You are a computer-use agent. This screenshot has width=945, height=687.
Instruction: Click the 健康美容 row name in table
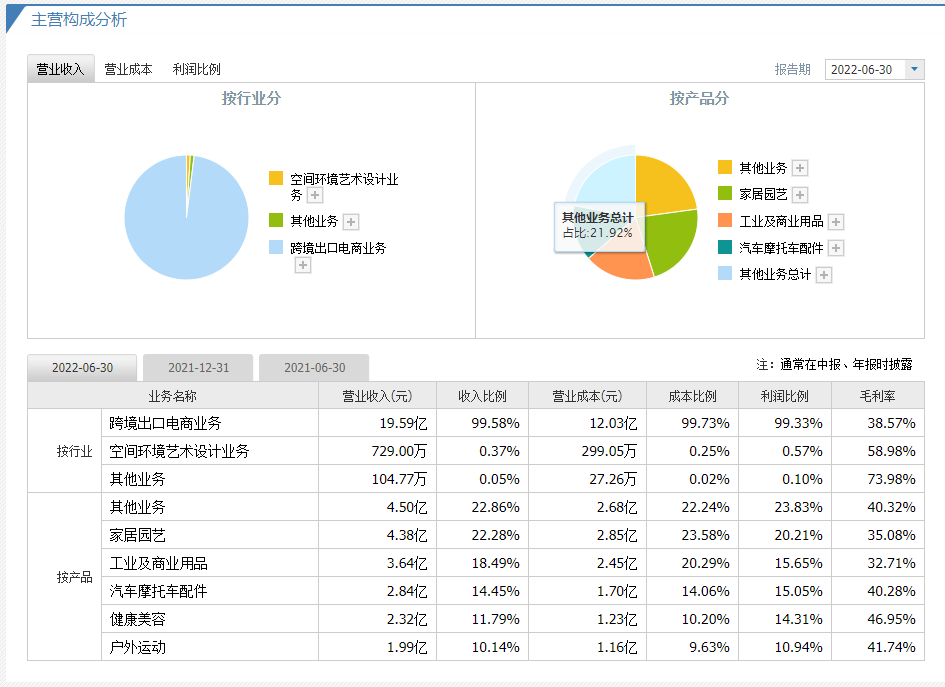point(138,619)
